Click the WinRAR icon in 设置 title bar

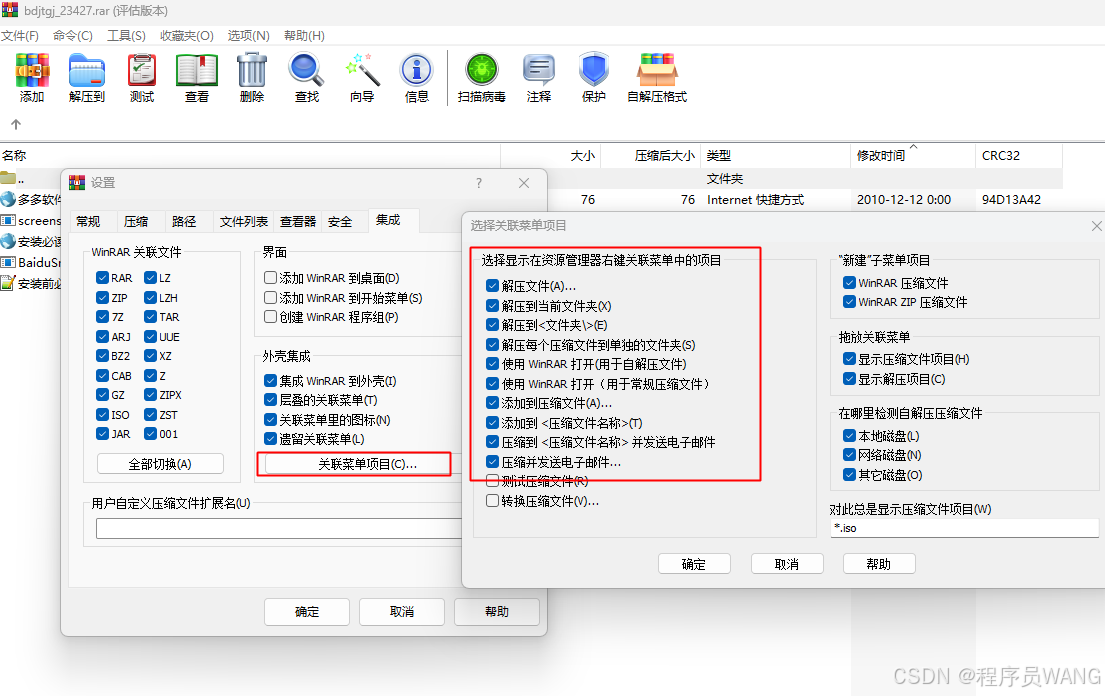click(77, 182)
